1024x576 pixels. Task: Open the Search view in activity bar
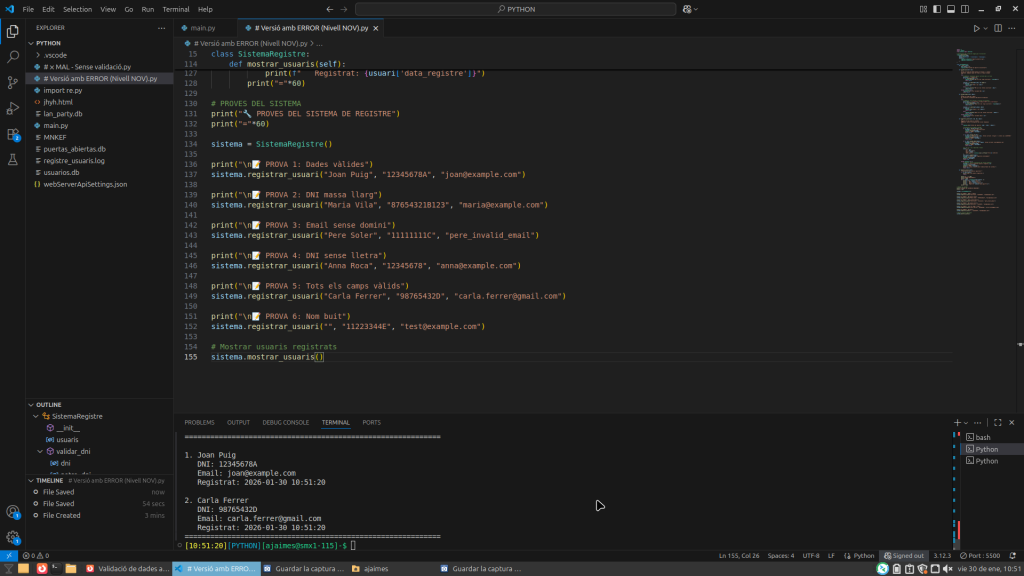13,57
